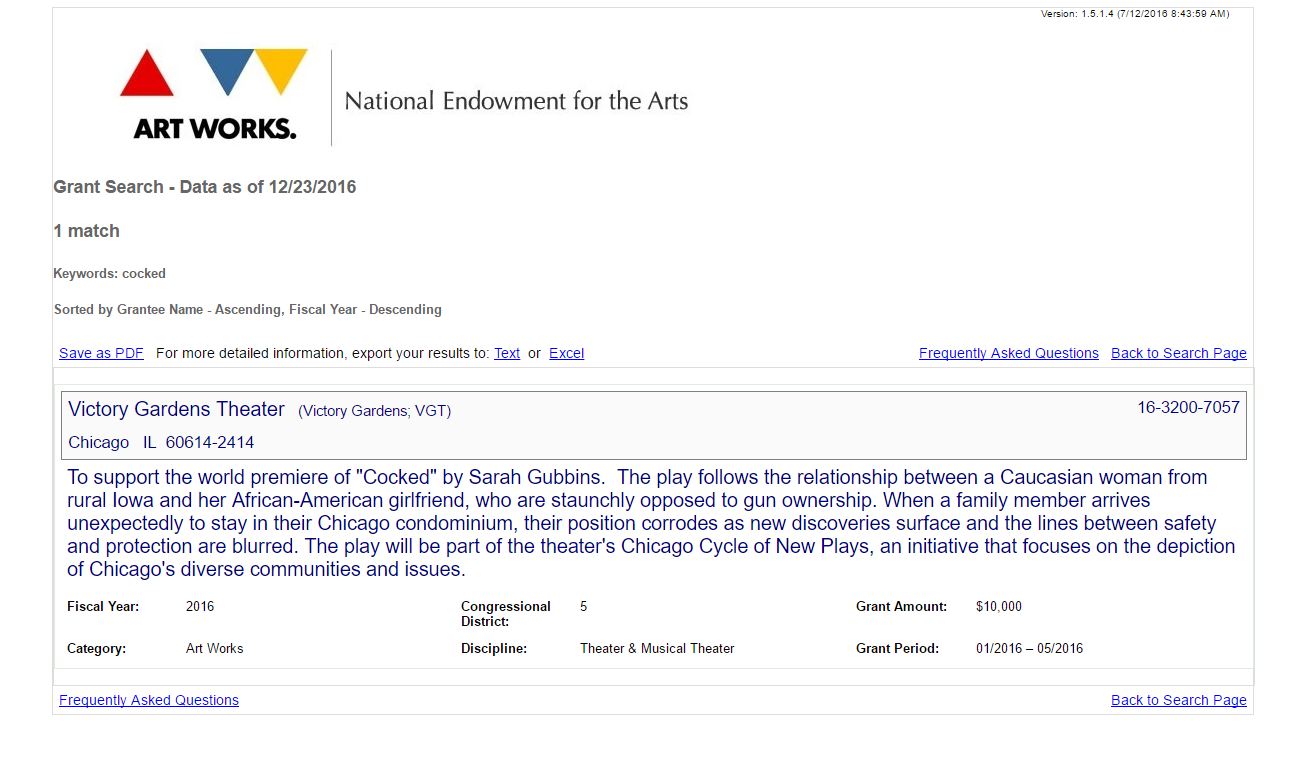Click the Art Works logo image
Image resolution: width=1302 pixels, height=758 pixels.
213,94
